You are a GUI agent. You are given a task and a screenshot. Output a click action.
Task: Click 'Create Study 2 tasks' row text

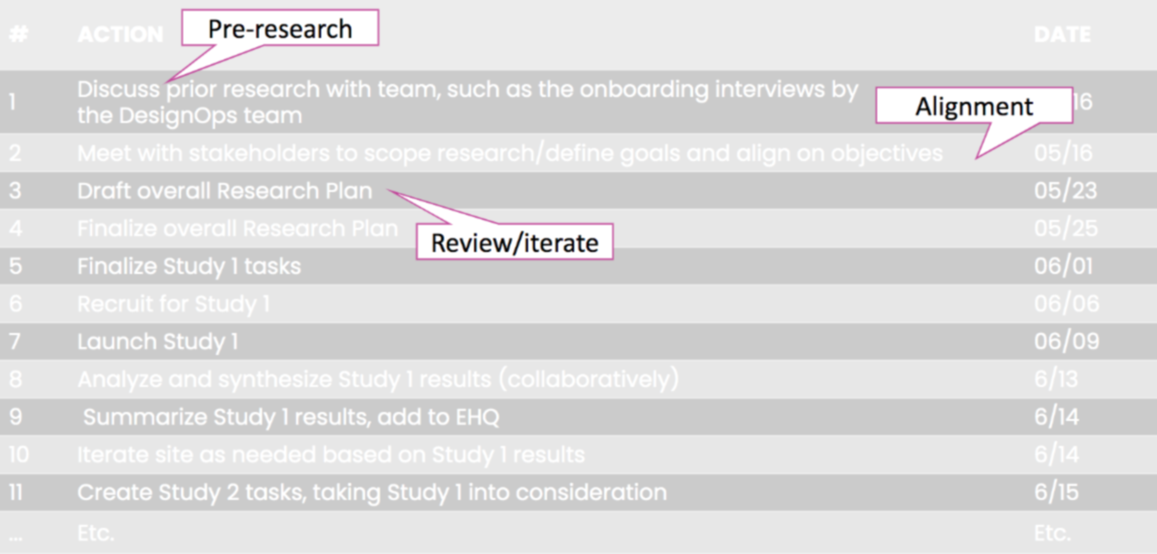[x=371, y=492]
